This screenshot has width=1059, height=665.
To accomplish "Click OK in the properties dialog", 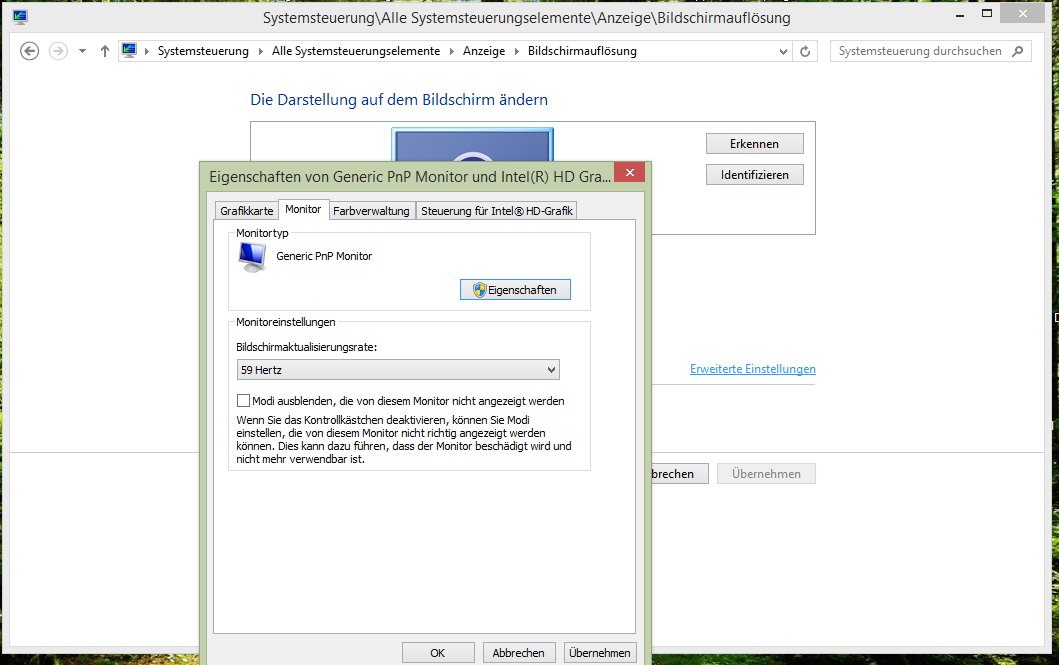I will 438,653.
